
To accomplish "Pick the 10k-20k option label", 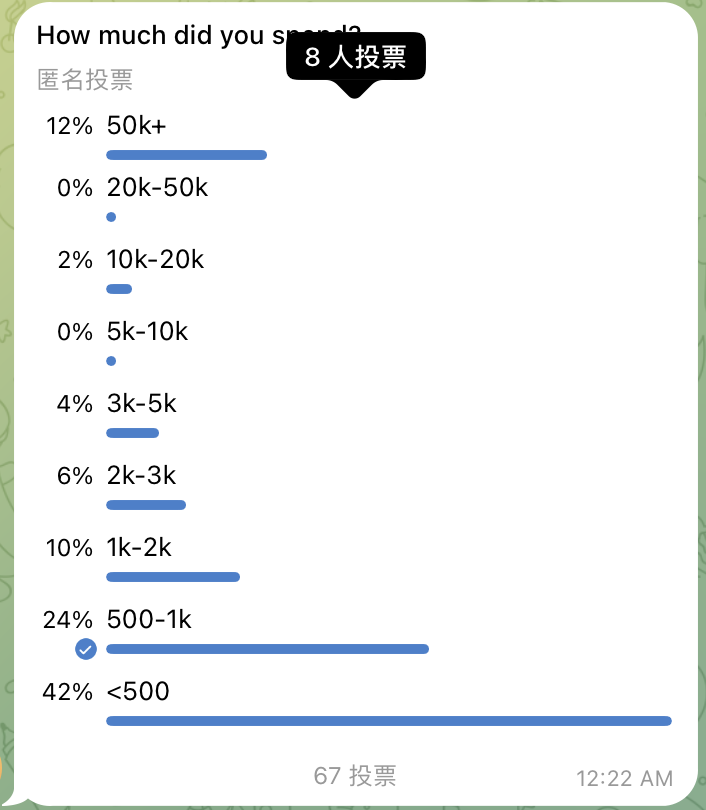I will (x=155, y=260).
